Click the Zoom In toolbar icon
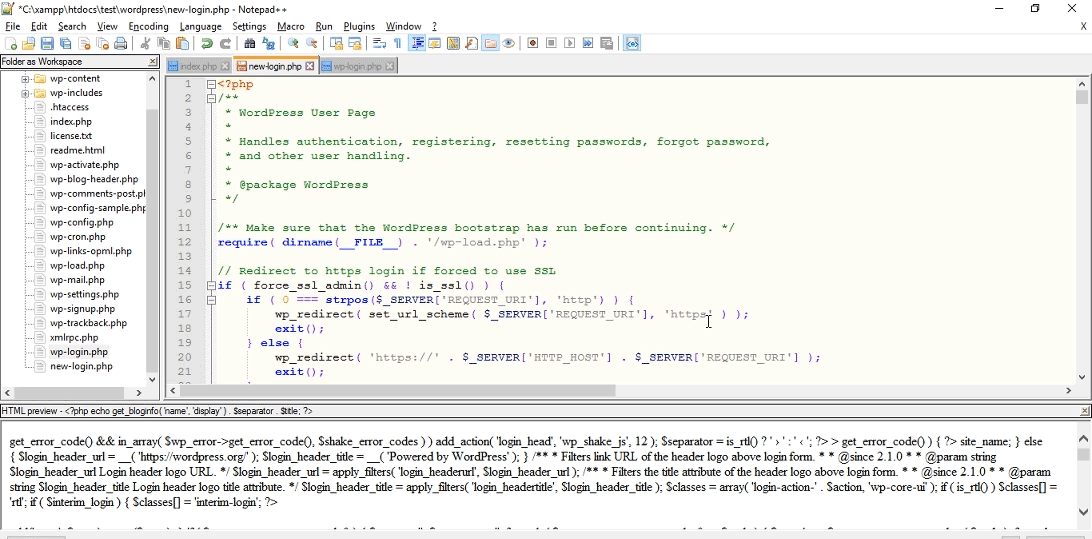The height and width of the screenshot is (539, 1092). [293, 44]
